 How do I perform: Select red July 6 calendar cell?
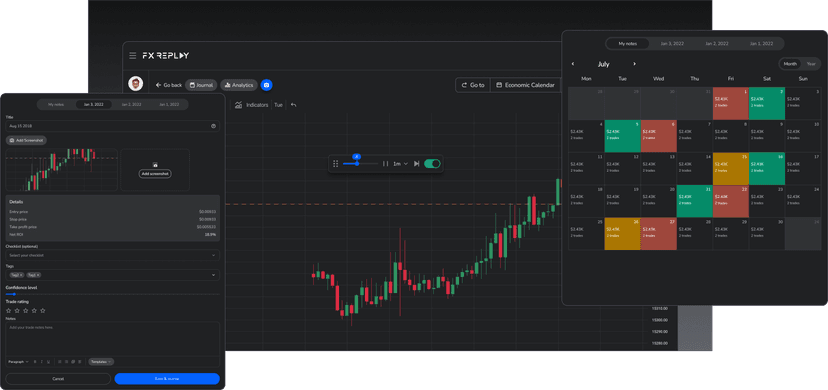tap(658, 136)
